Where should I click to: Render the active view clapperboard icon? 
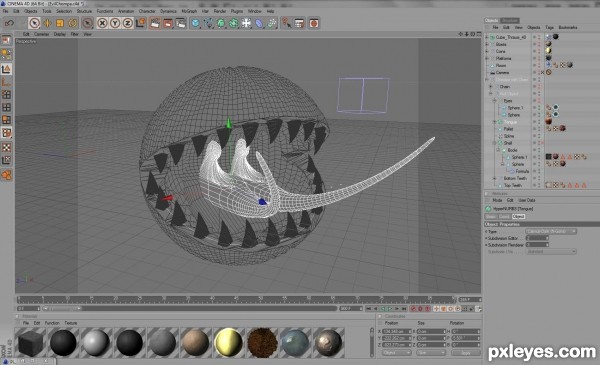155,23
